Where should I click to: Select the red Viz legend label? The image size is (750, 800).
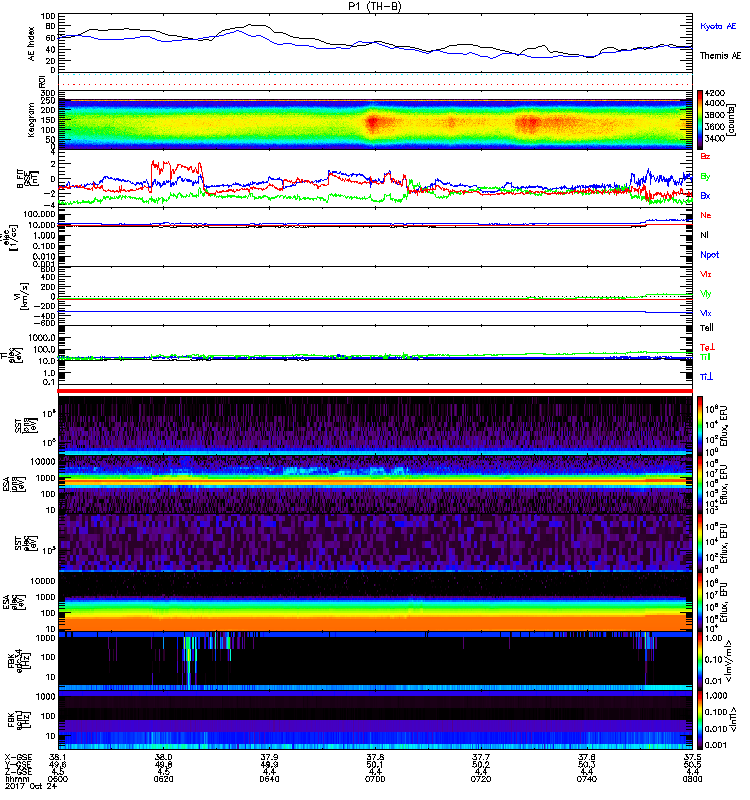click(705, 274)
